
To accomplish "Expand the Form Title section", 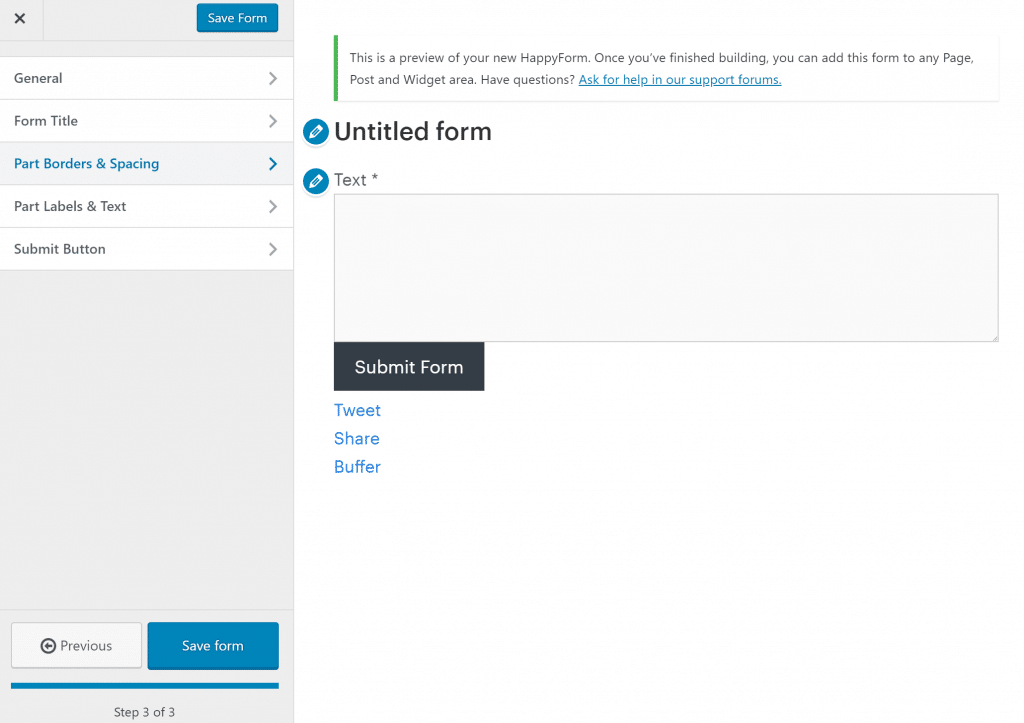I will click(146, 120).
